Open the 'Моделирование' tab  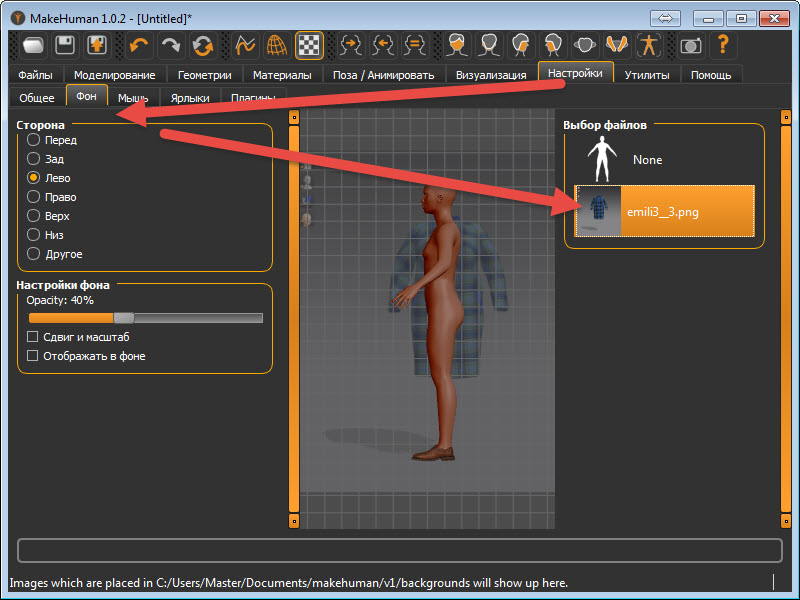coord(114,75)
